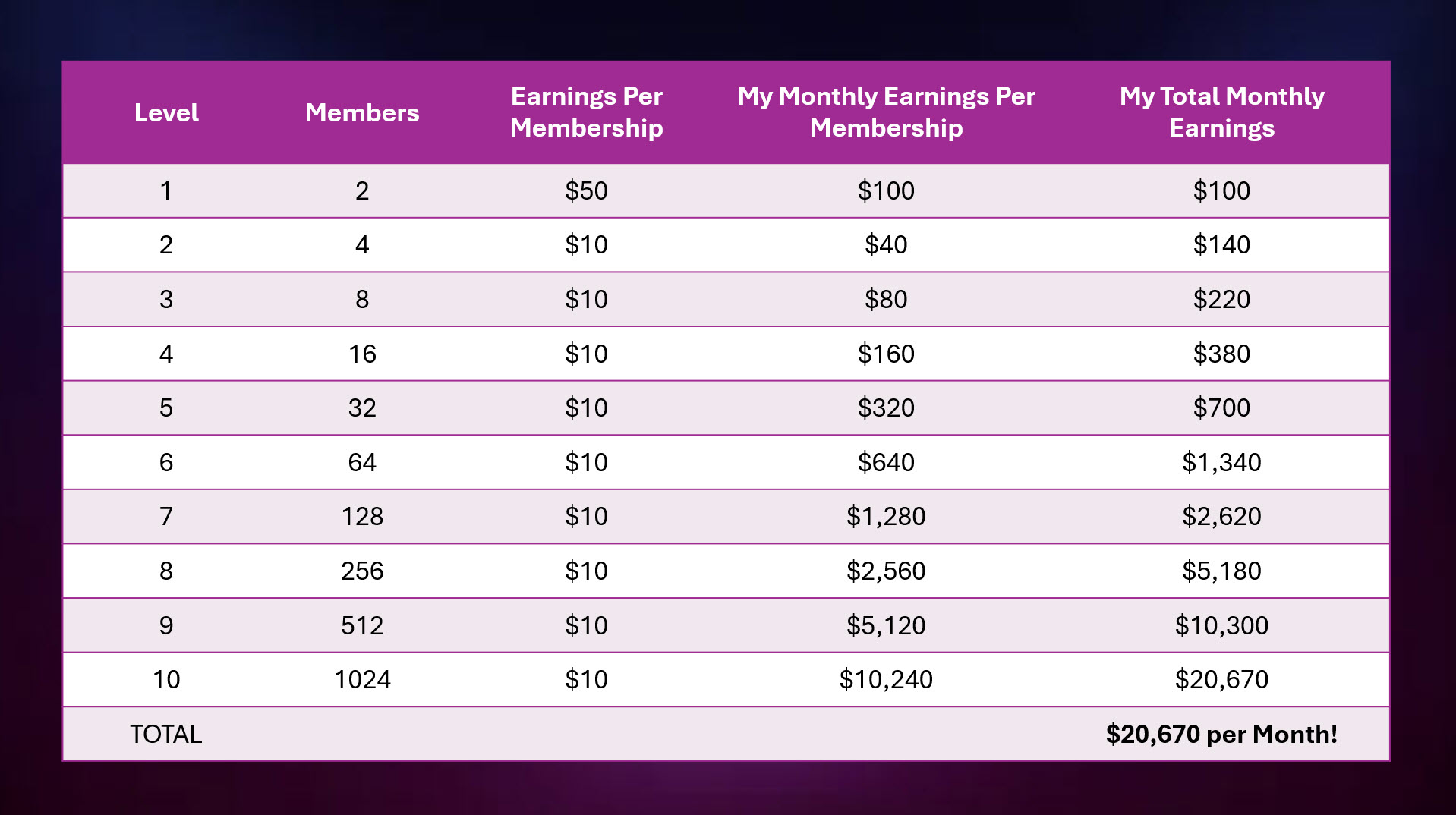Select the $10,240 monthly earnings cell

coord(886,679)
